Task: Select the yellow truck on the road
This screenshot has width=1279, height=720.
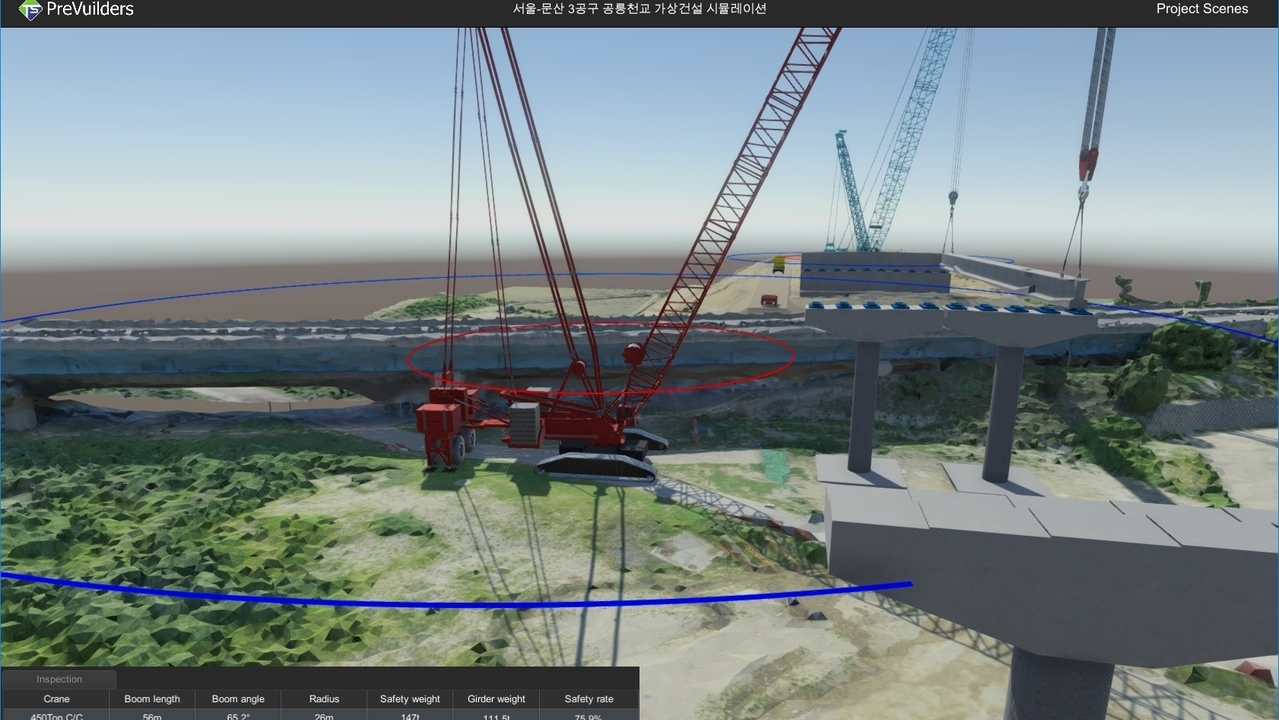Action: click(x=778, y=264)
